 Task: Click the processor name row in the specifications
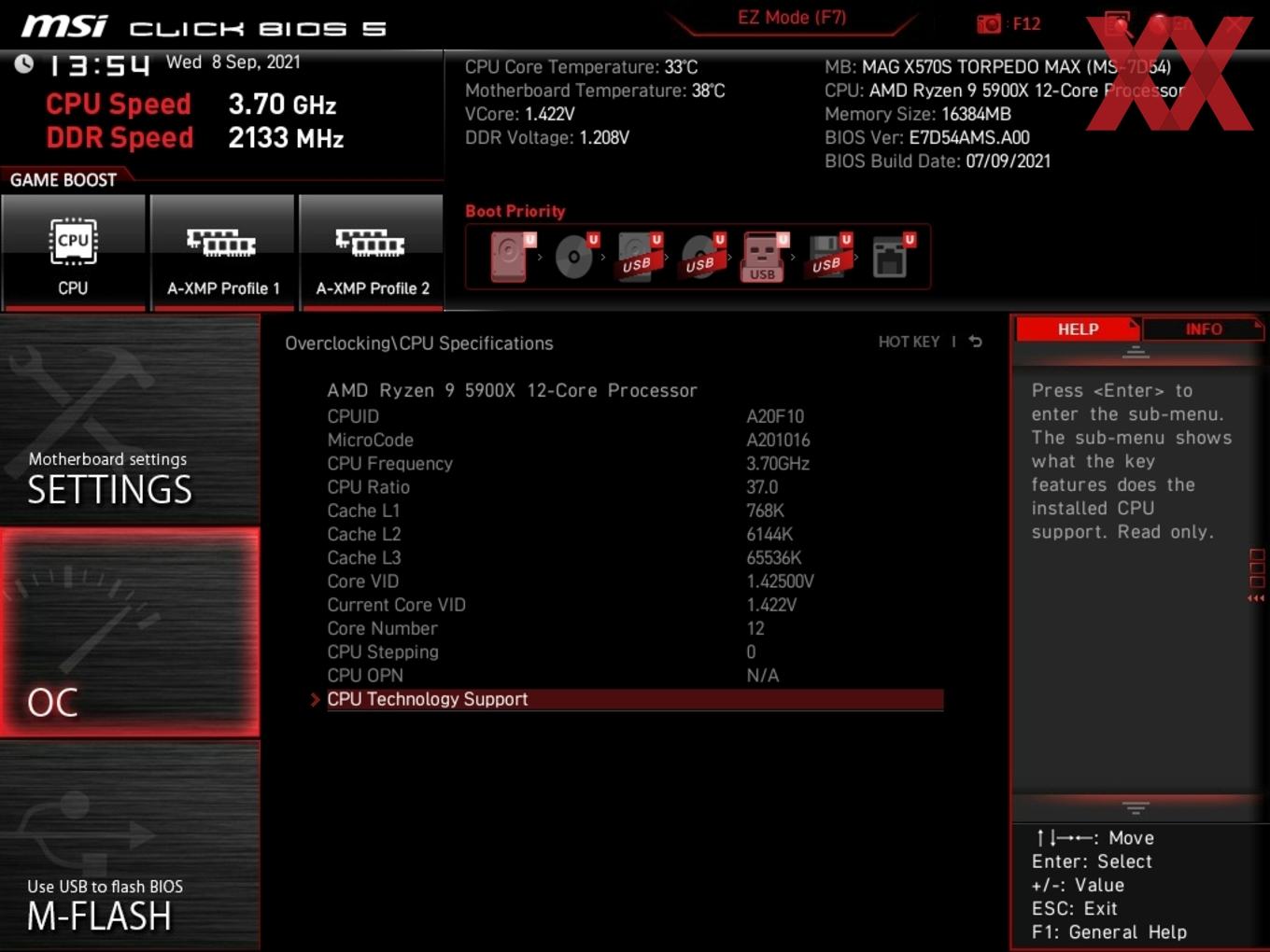coord(512,390)
